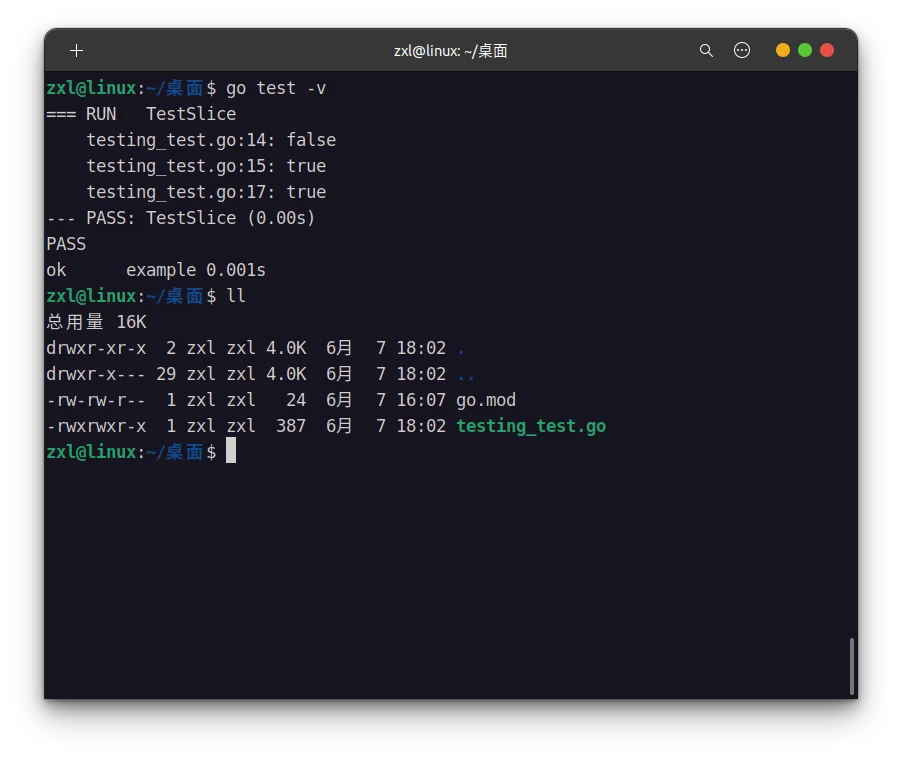The height and width of the screenshot is (759, 902).
Task: Click the terminal cursor at last prompt
Action: [x=231, y=450]
